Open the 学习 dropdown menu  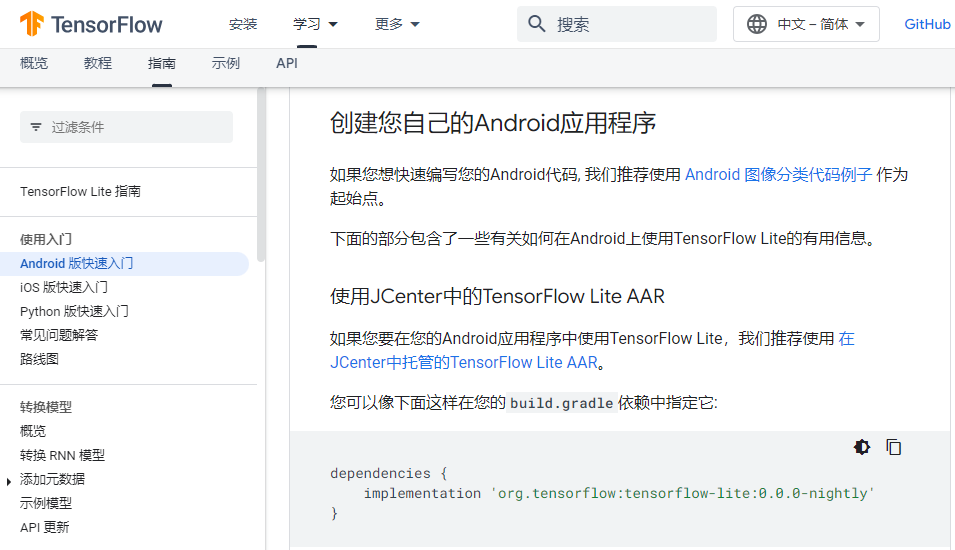tap(315, 24)
